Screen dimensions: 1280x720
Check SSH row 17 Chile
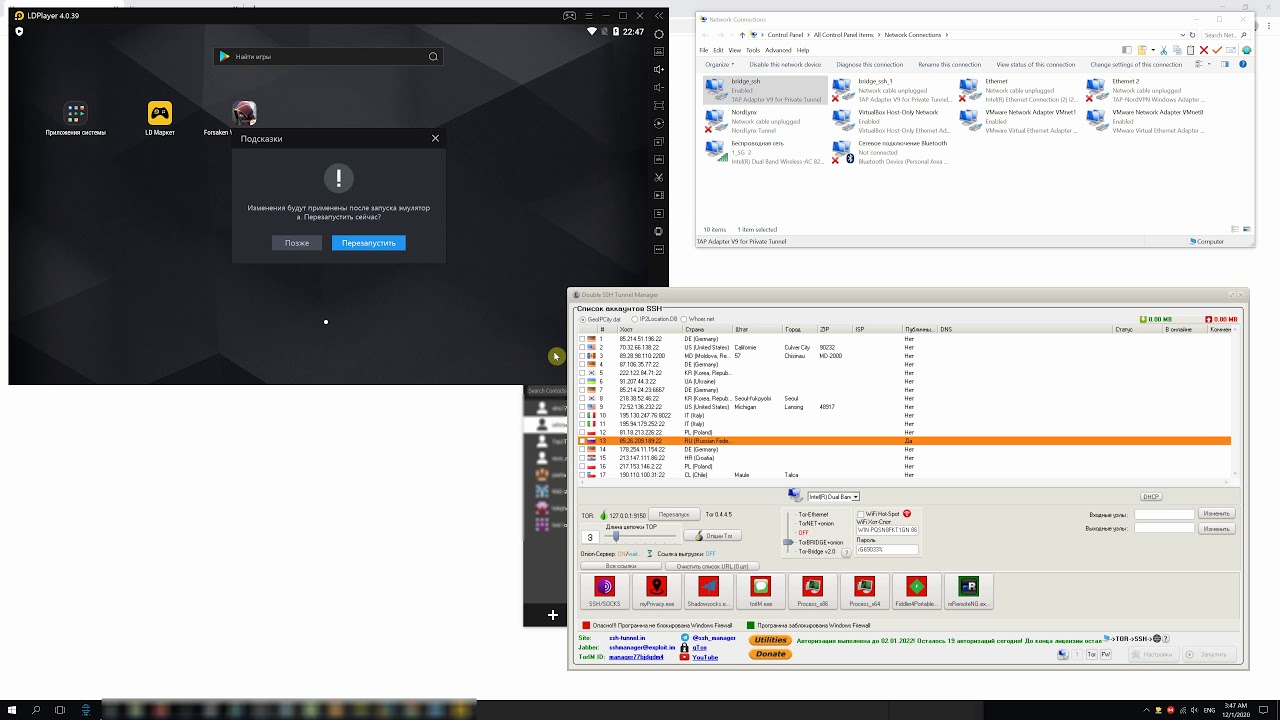coord(583,475)
